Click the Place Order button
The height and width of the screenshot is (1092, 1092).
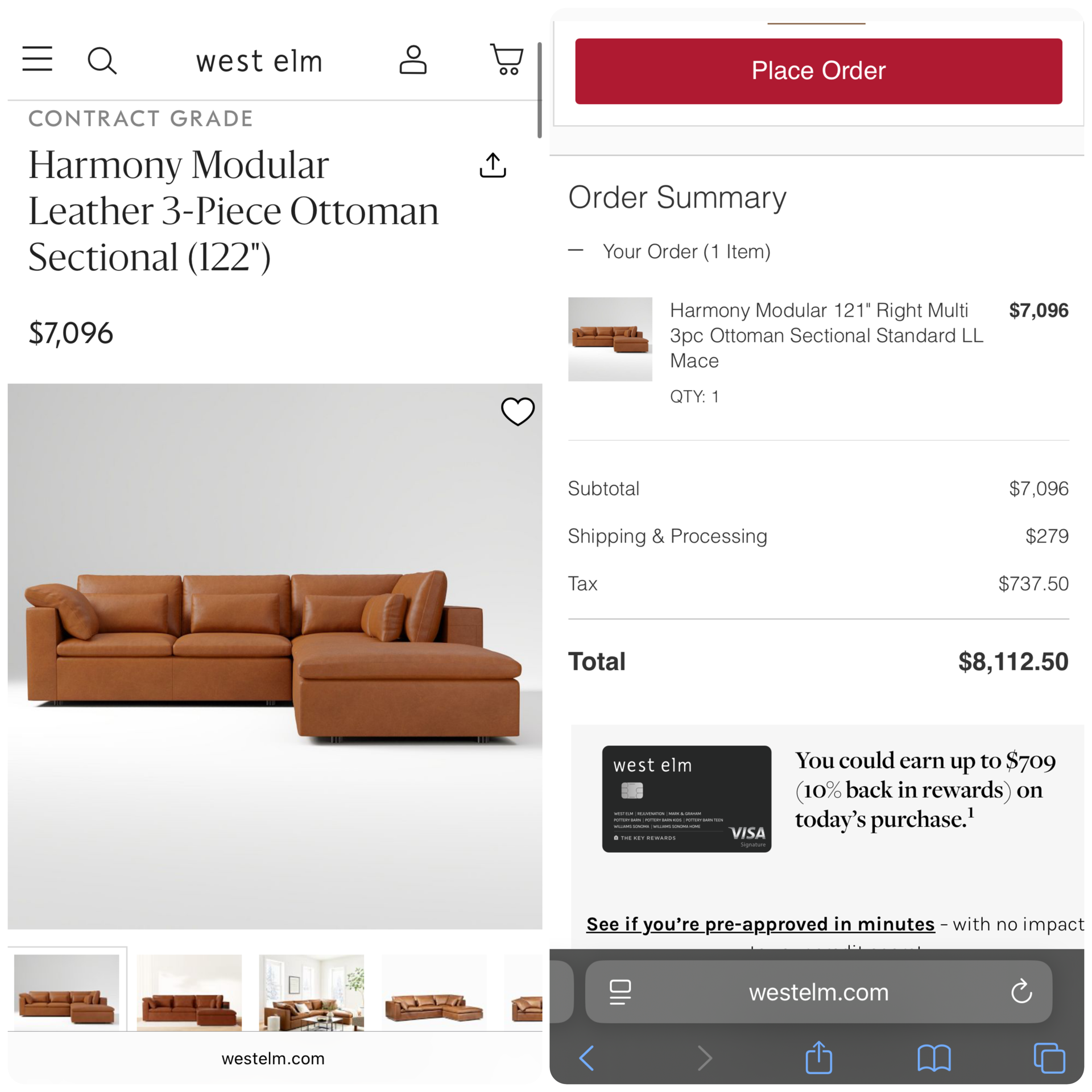(x=818, y=71)
